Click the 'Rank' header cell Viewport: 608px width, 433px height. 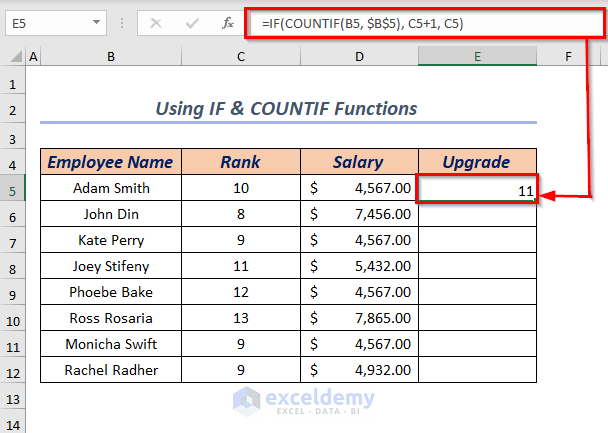click(241, 162)
